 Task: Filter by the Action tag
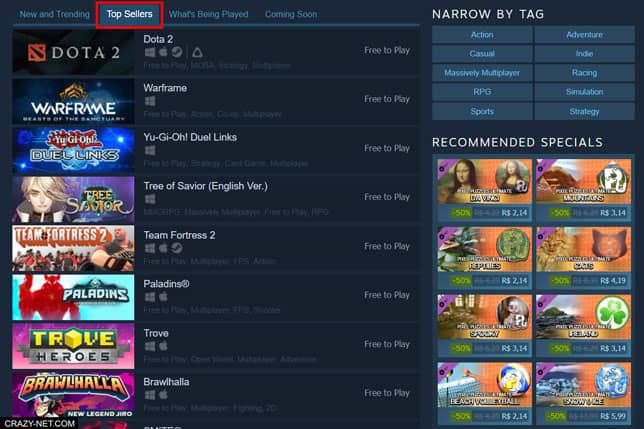tap(482, 34)
